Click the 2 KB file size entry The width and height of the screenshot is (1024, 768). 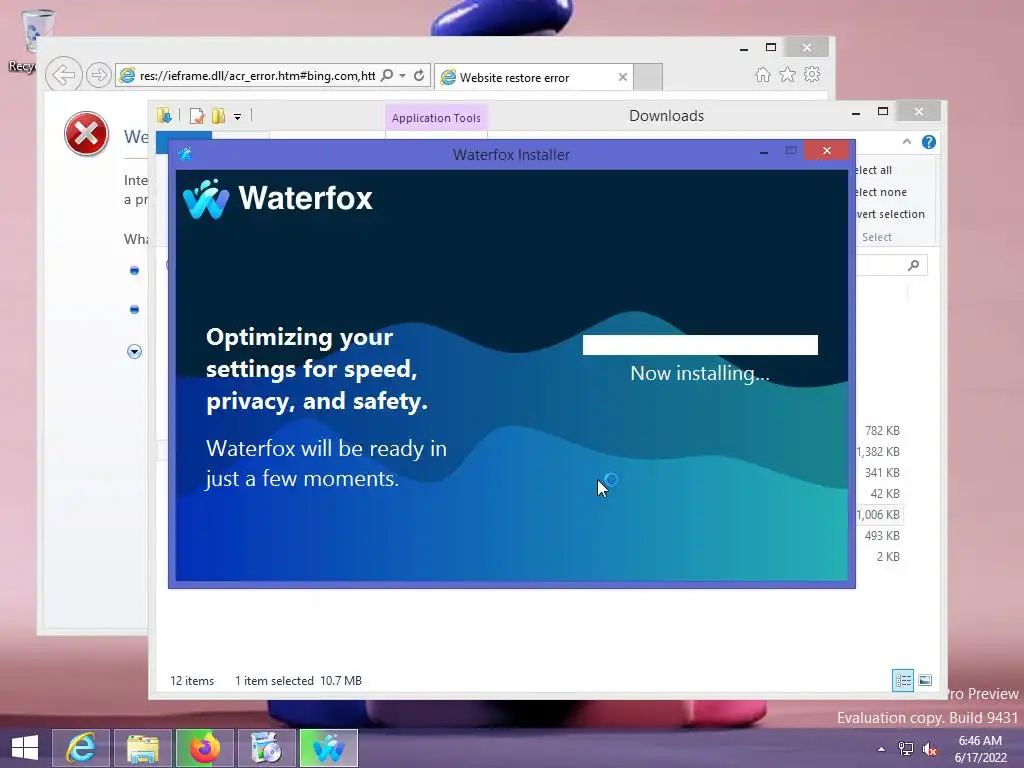pos(888,556)
